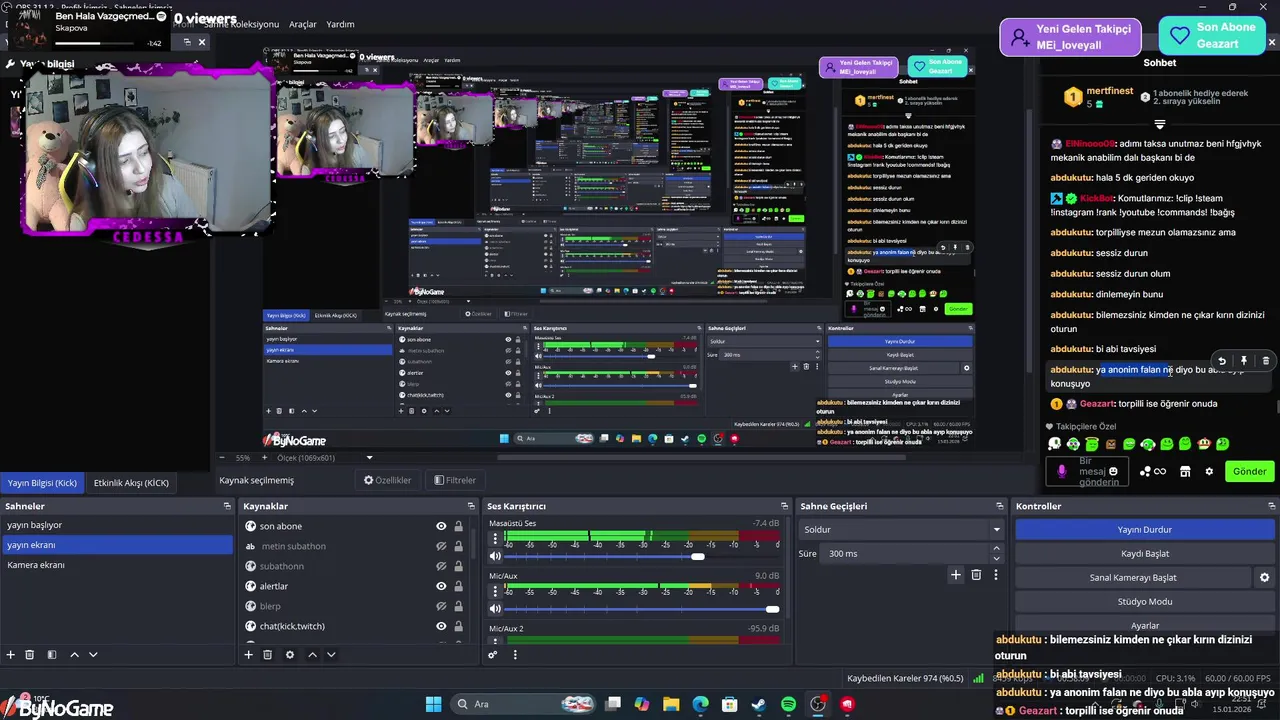This screenshot has width=1280, height=720.
Task: Click Kaydı Başlat button
Action: [1144, 553]
